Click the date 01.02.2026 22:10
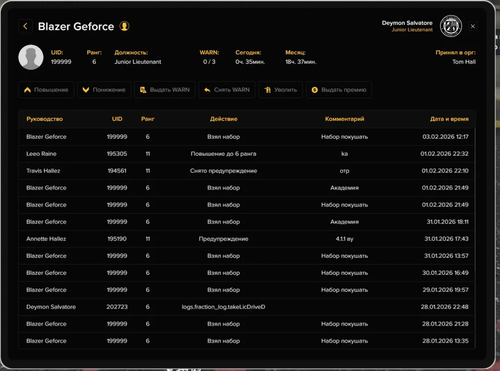This screenshot has width=500, height=371. point(445,171)
